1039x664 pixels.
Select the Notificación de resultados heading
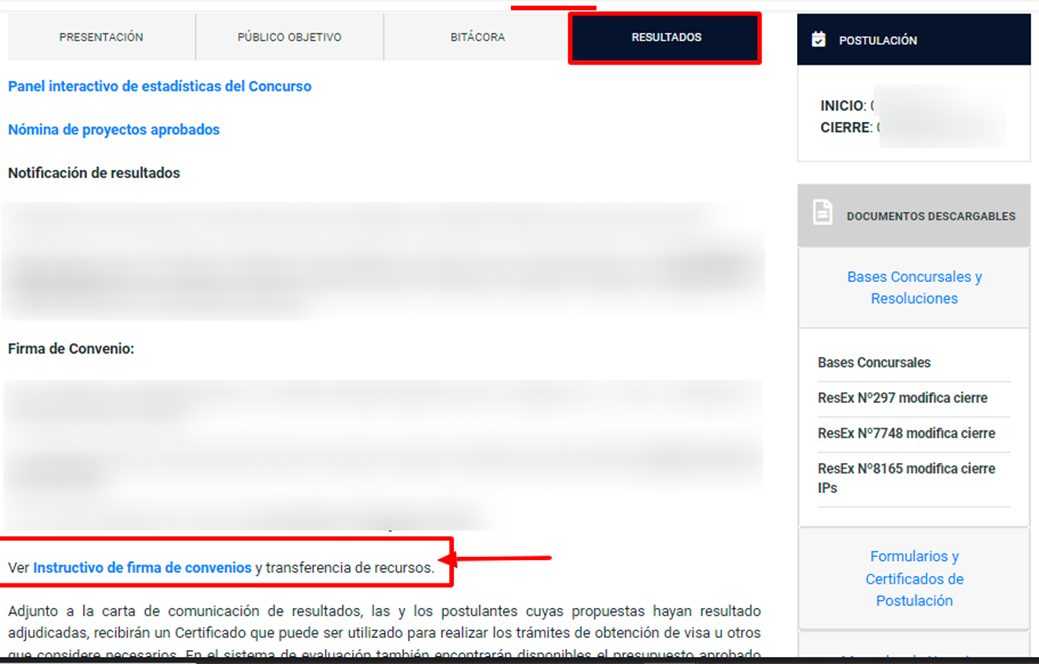pyautogui.click(x=94, y=173)
